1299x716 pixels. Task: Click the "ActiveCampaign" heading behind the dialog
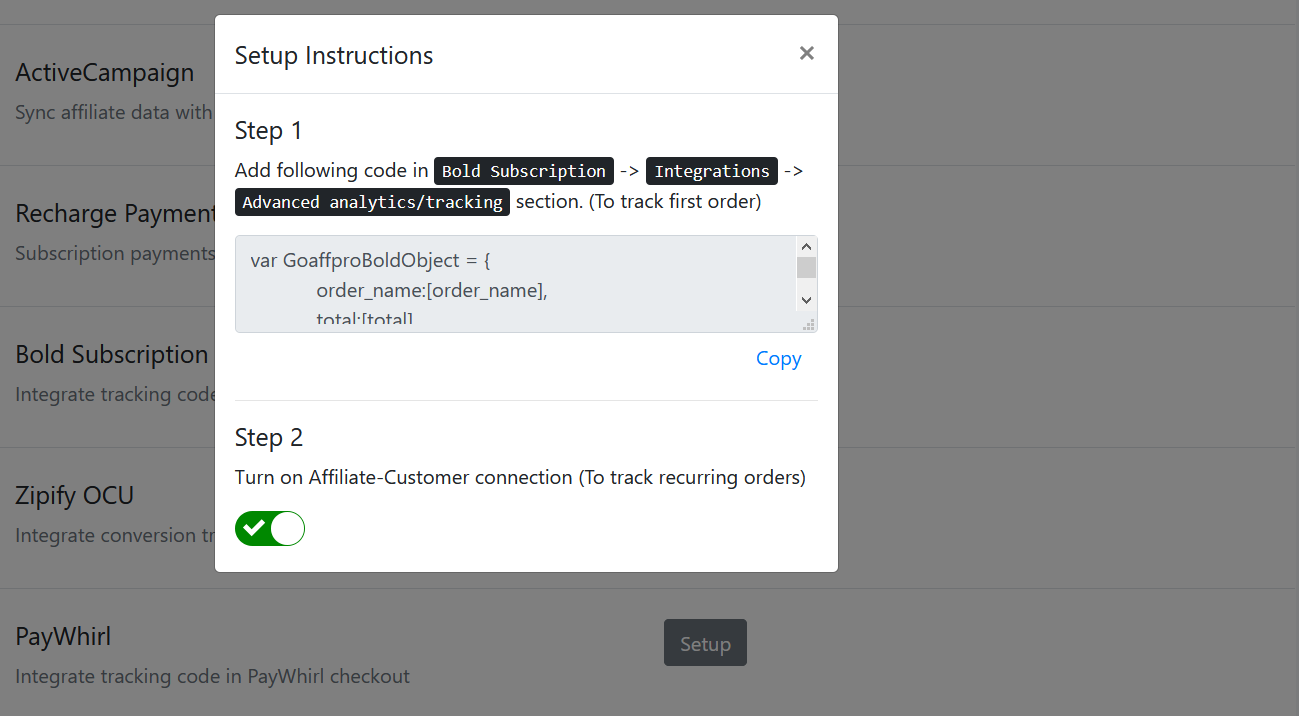point(105,73)
